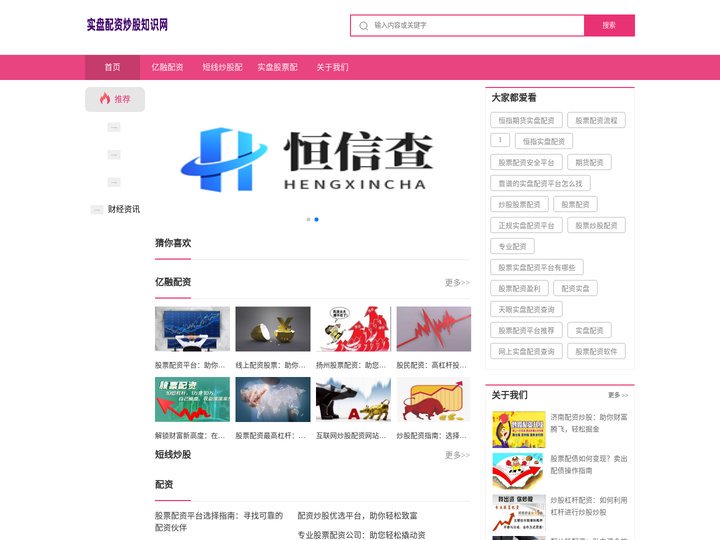Click the 实盘配资炒股知识网 site logo
Image resolution: width=720 pixels, height=540 pixels.
[x=127, y=24]
